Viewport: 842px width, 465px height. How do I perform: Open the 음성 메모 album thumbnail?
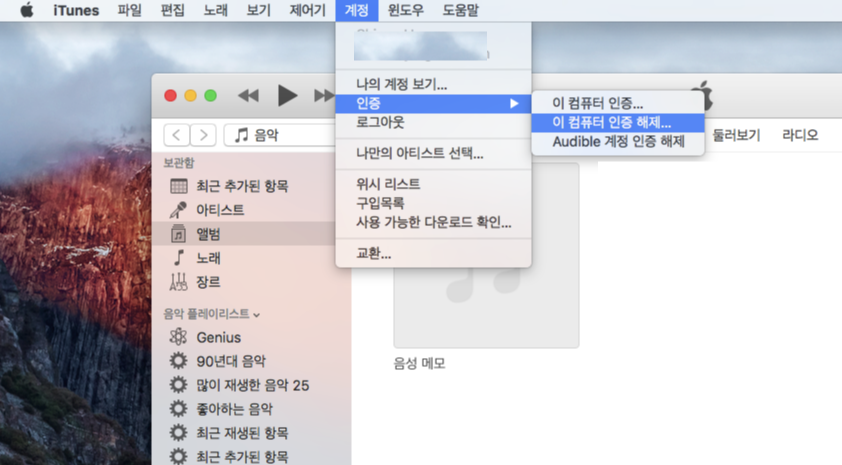tap(487, 255)
